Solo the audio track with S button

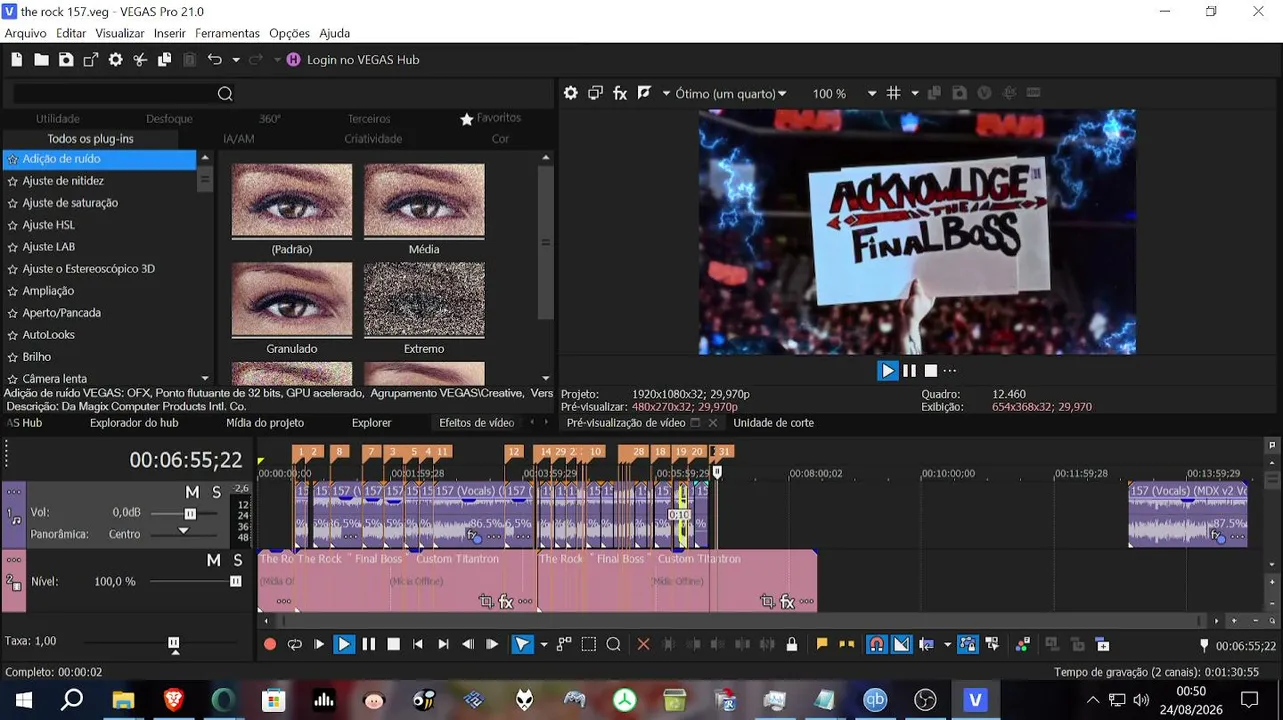216,492
